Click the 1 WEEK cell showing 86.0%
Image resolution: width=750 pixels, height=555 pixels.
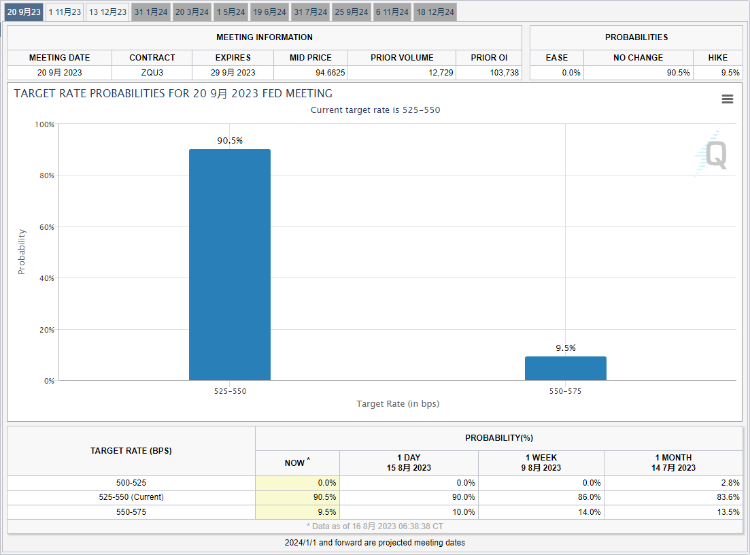pos(541,497)
